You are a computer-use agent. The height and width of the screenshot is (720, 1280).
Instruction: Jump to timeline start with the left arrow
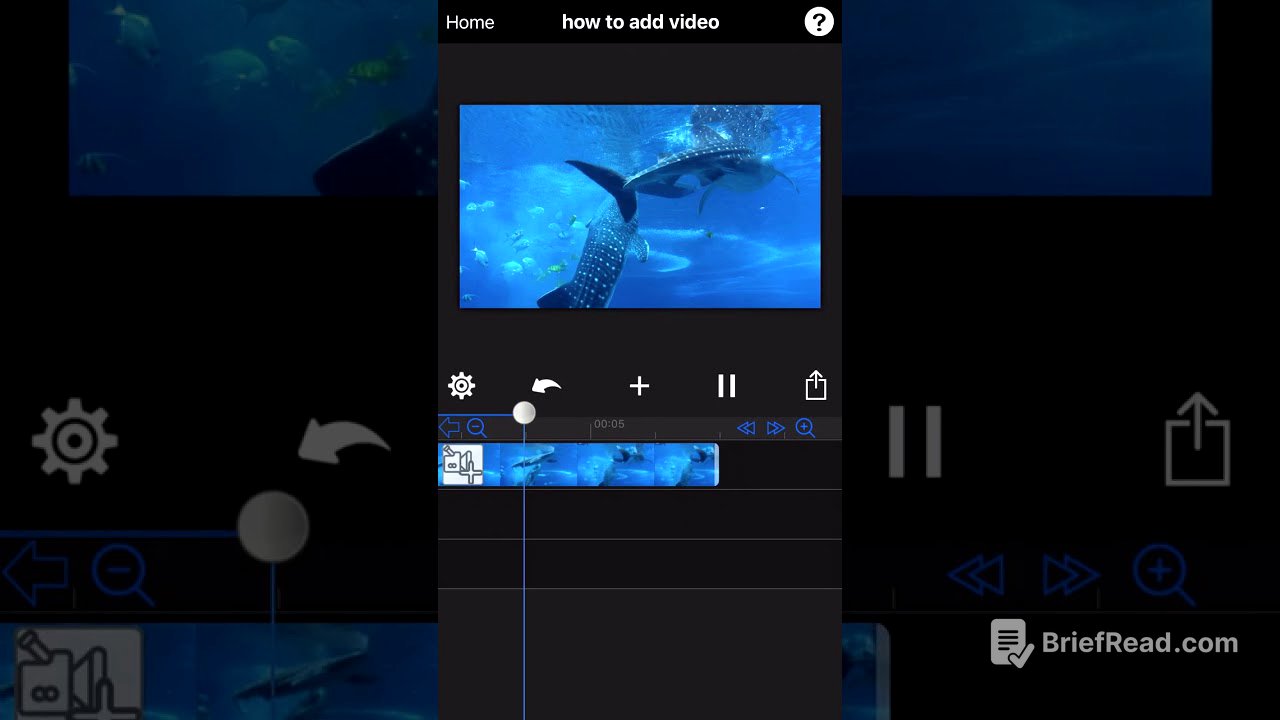pyautogui.click(x=449, y=428)
